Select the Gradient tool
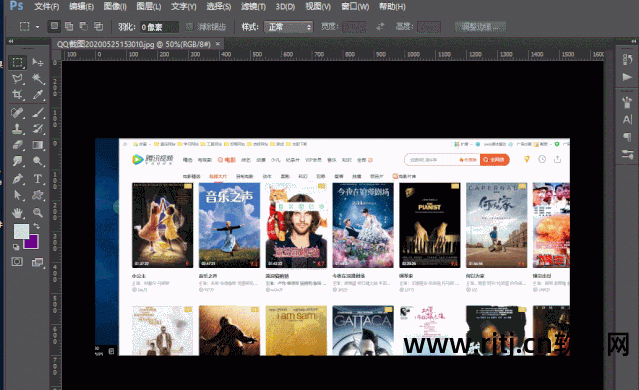Screen dimensions: 639x390 point(38,145)
